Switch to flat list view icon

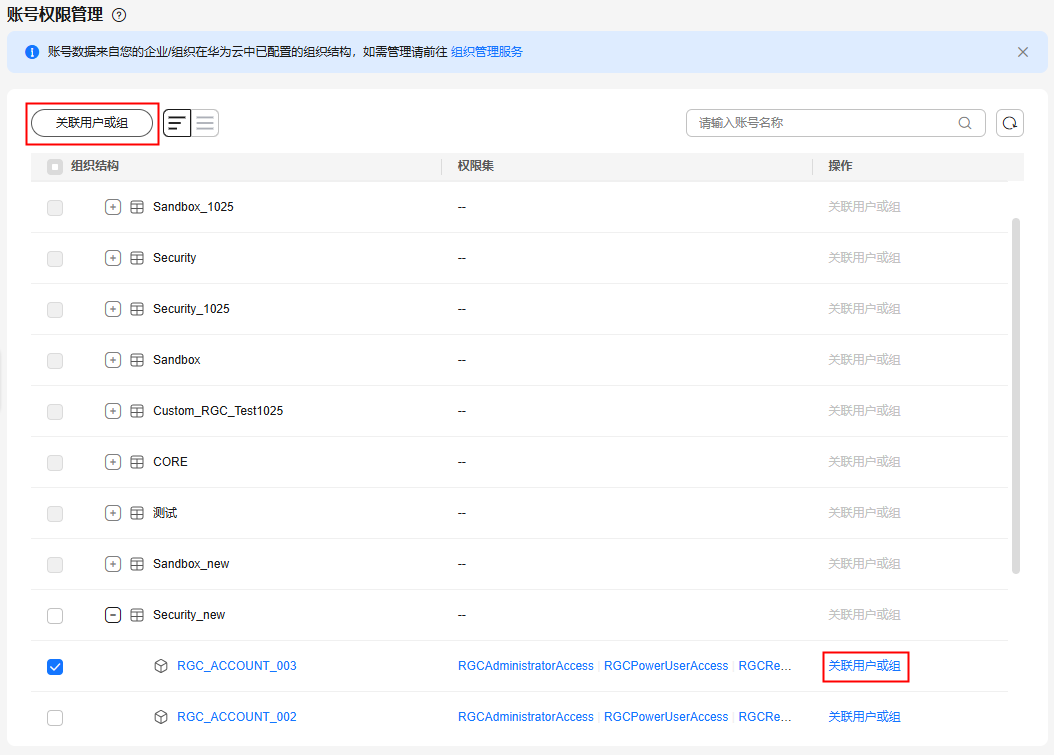pos(205,123)
